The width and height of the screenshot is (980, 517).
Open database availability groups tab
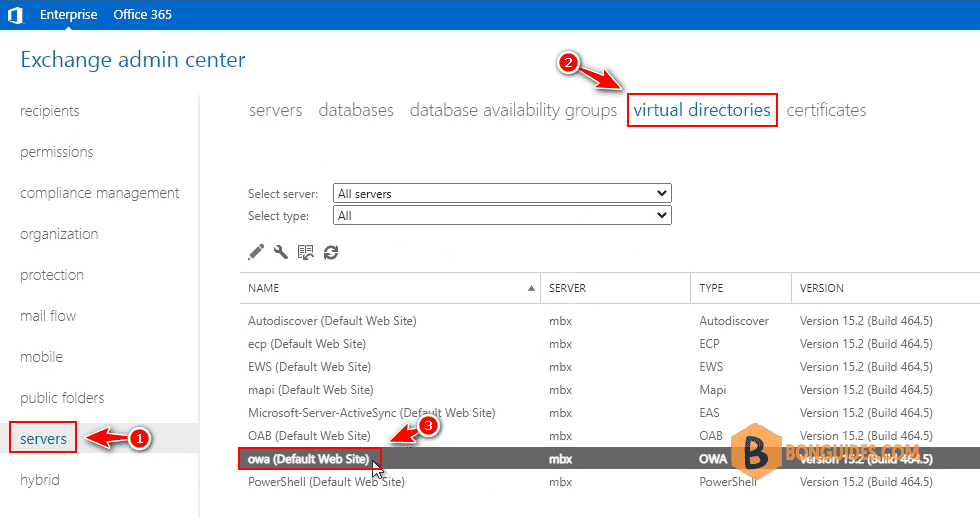[513, 110]
